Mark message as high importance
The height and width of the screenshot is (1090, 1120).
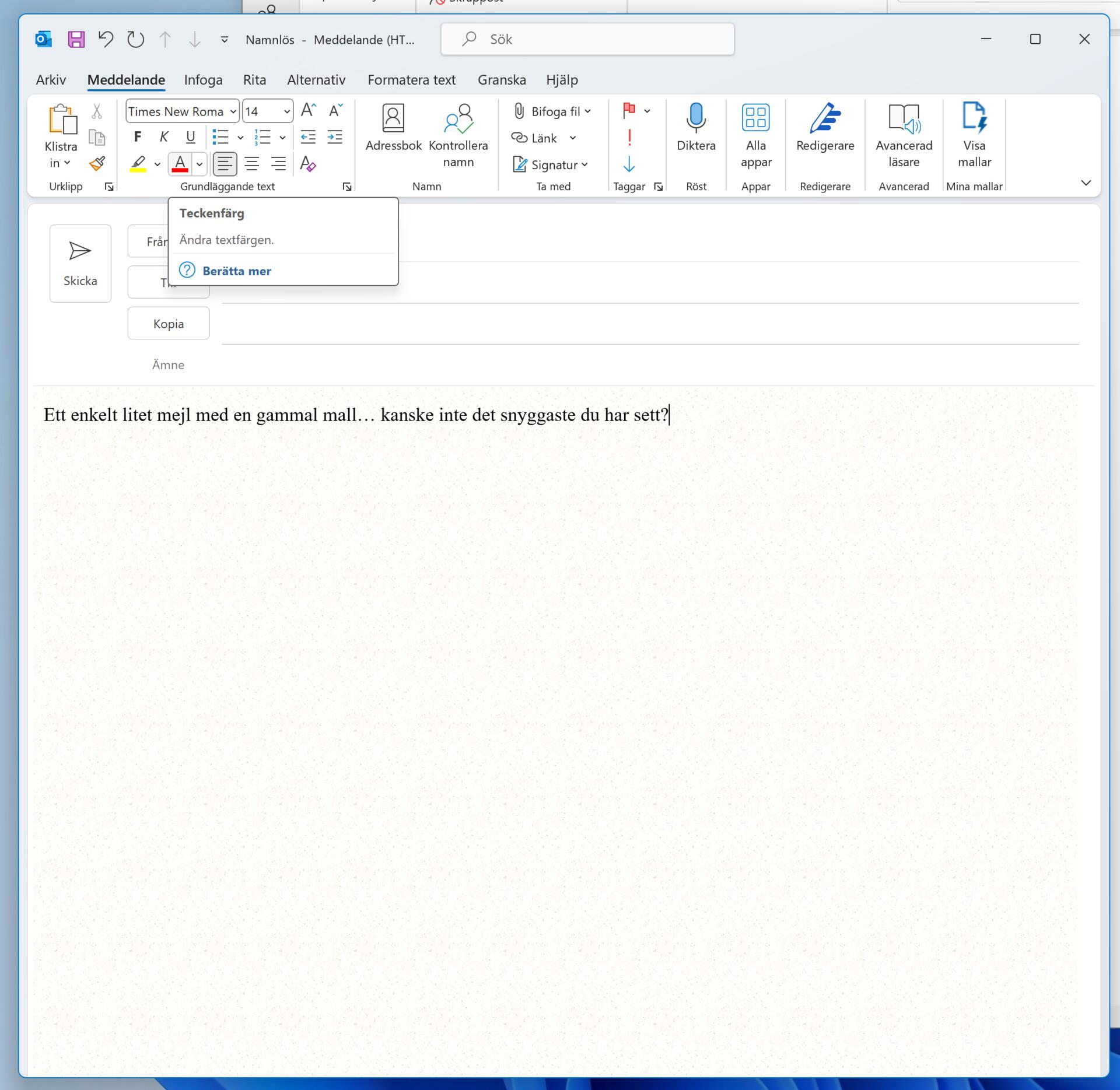point(629,136)
